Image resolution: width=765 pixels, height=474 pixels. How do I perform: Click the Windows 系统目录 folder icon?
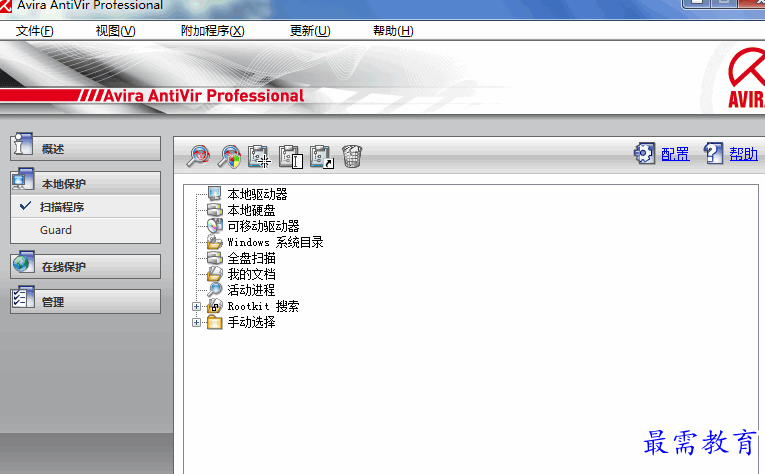tap(215, 242)
